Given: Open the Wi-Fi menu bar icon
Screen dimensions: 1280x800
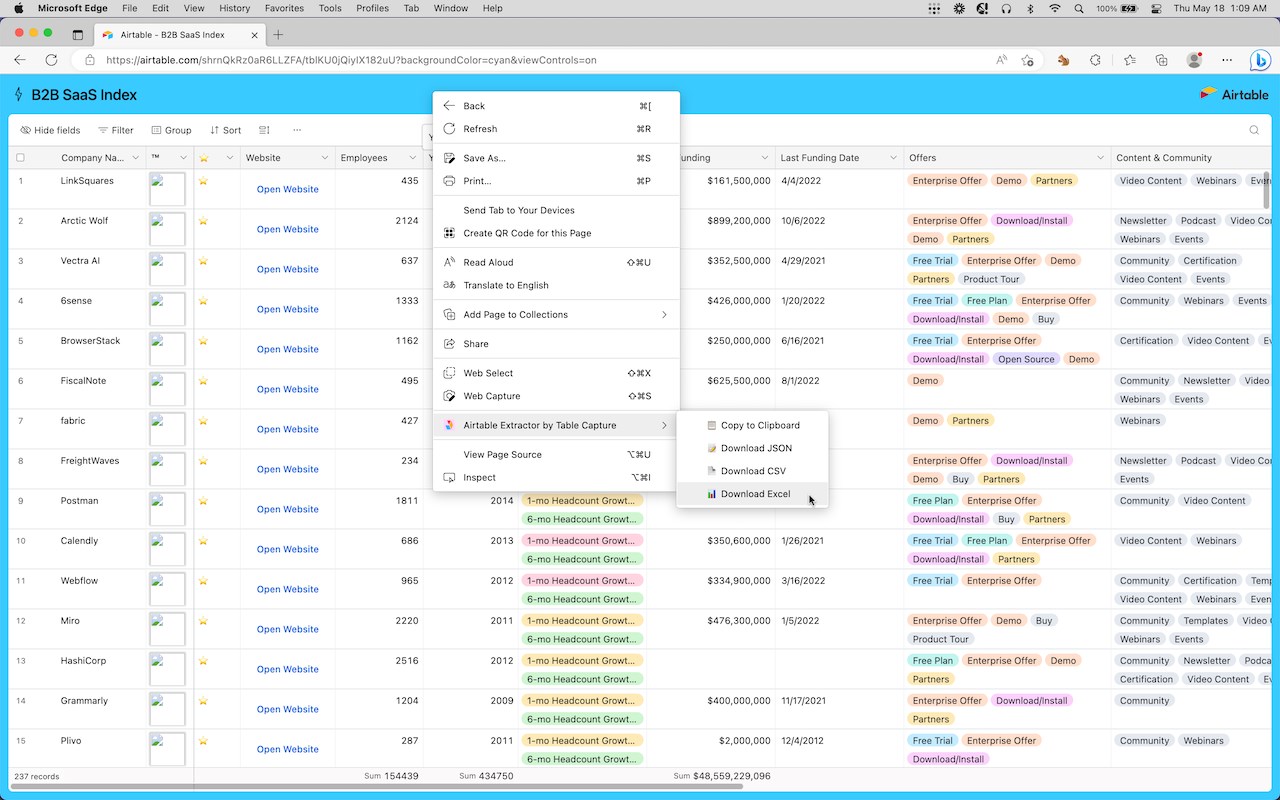Looking at the screenshot, I should [1054, 8].
